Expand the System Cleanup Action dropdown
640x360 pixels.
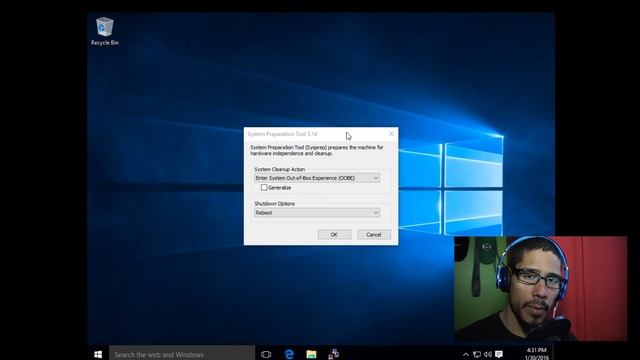pyautogui.click(x=317, y=178)
